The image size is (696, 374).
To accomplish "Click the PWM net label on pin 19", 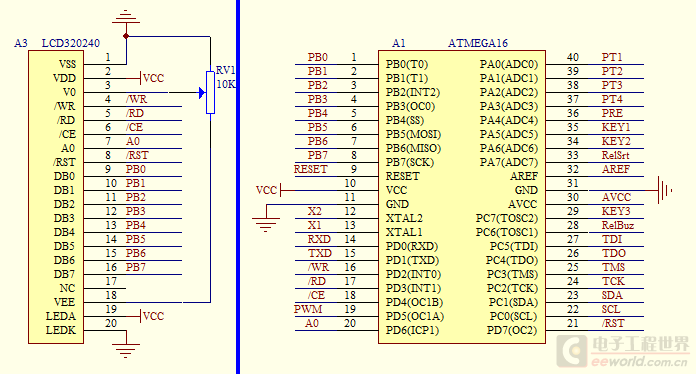I will [308, 309].
